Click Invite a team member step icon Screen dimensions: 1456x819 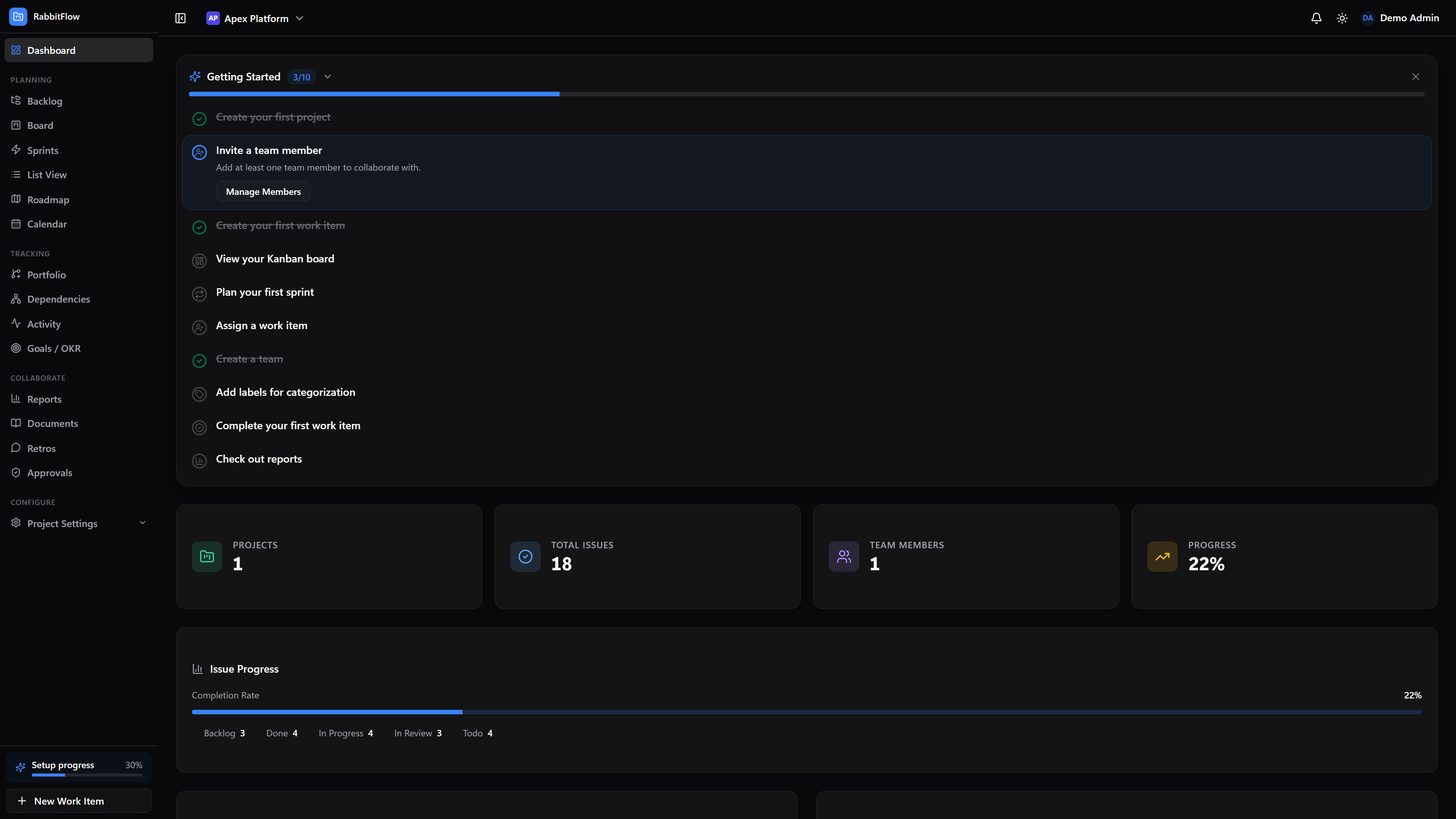pos(199,152)
